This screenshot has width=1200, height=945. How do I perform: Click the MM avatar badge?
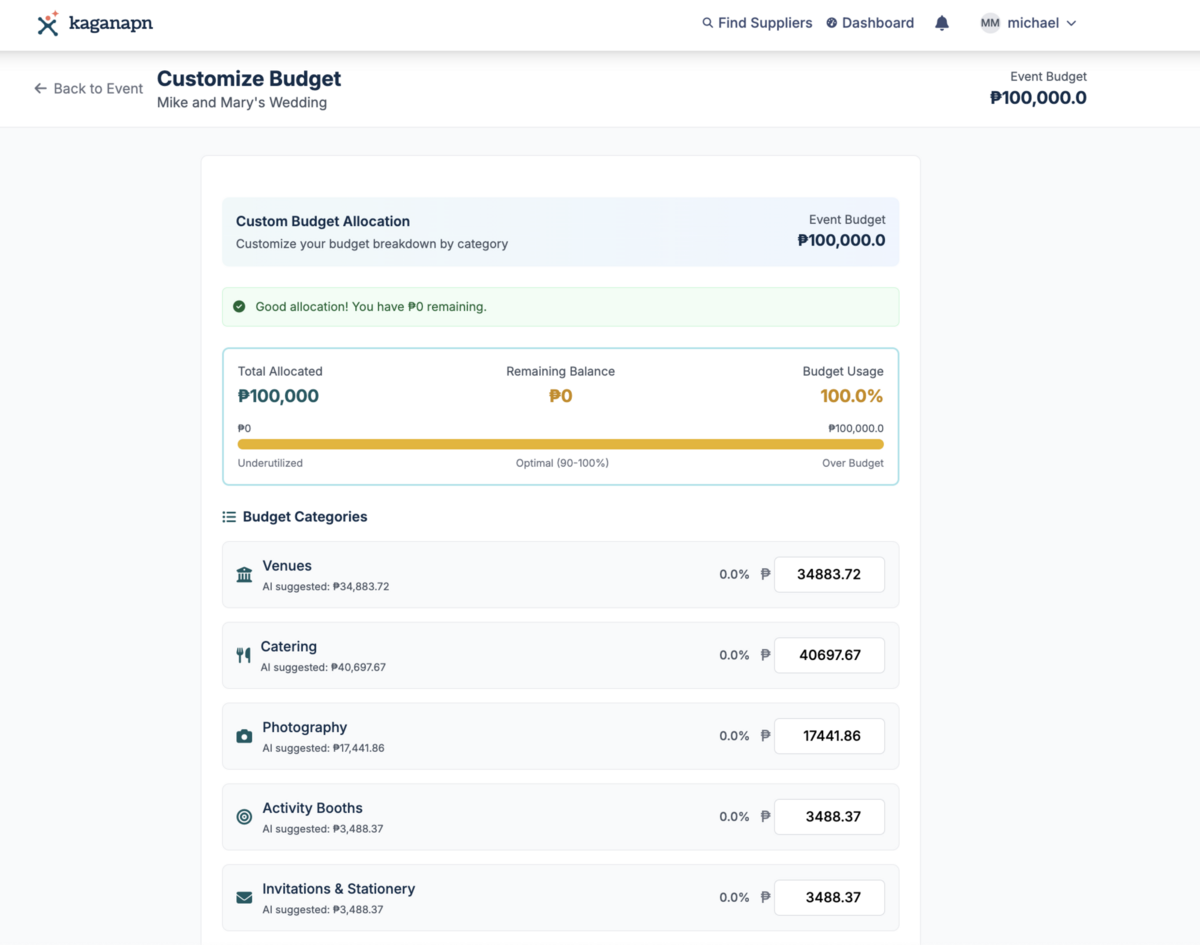pos(990,22)
